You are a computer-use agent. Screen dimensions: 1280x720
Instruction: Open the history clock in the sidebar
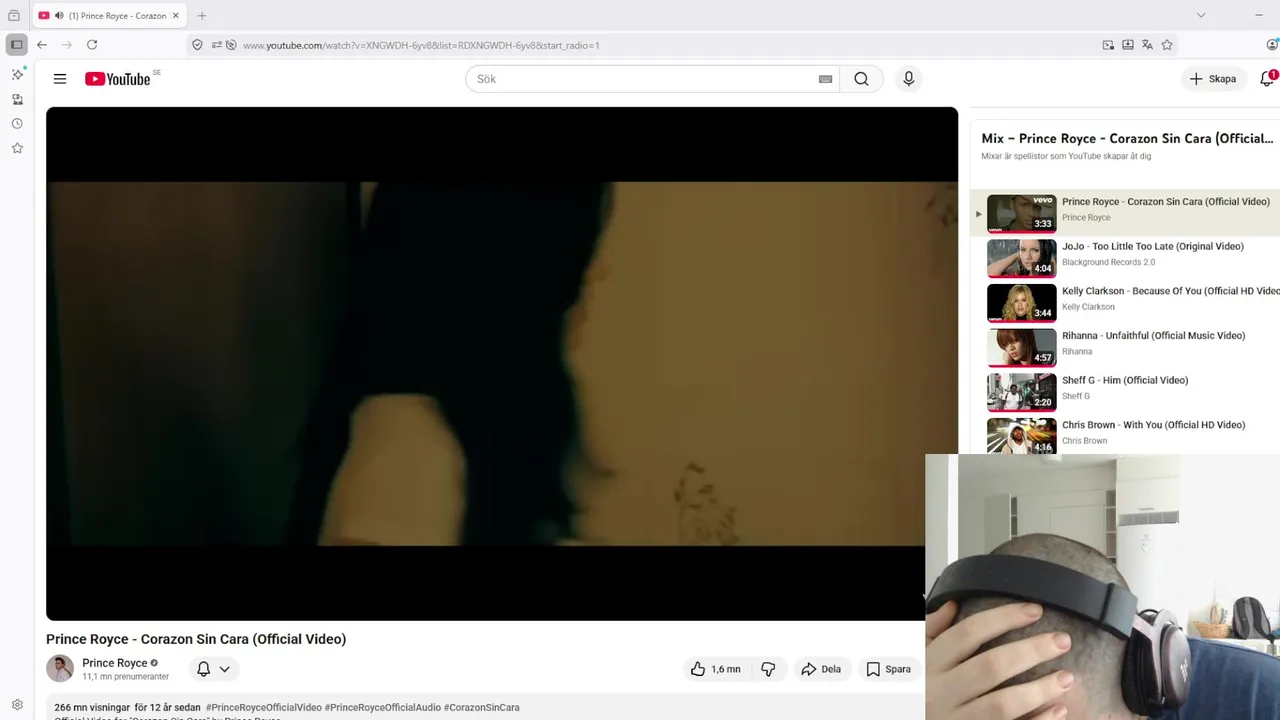(x=17, y=124)
